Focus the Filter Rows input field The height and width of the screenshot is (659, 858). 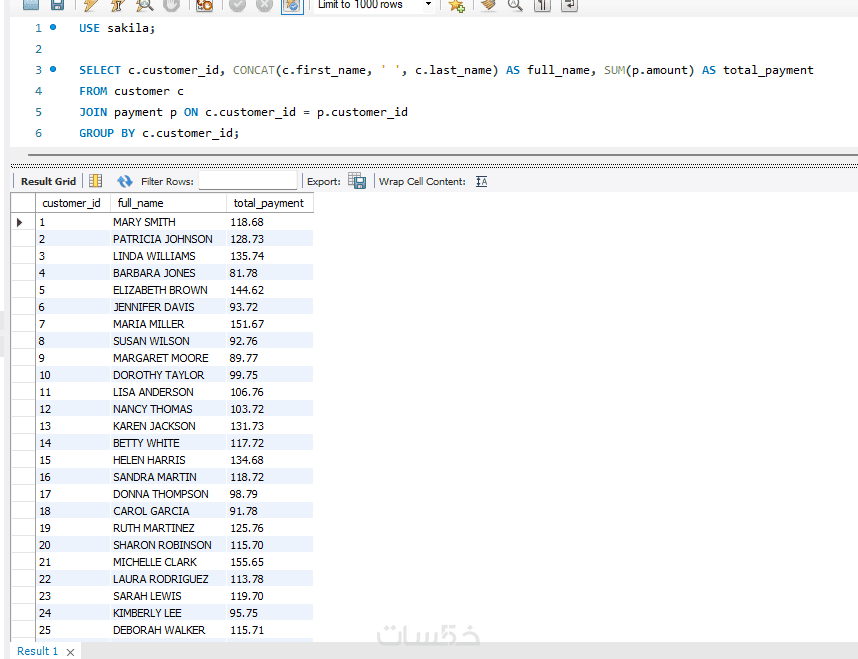(248, 181)
